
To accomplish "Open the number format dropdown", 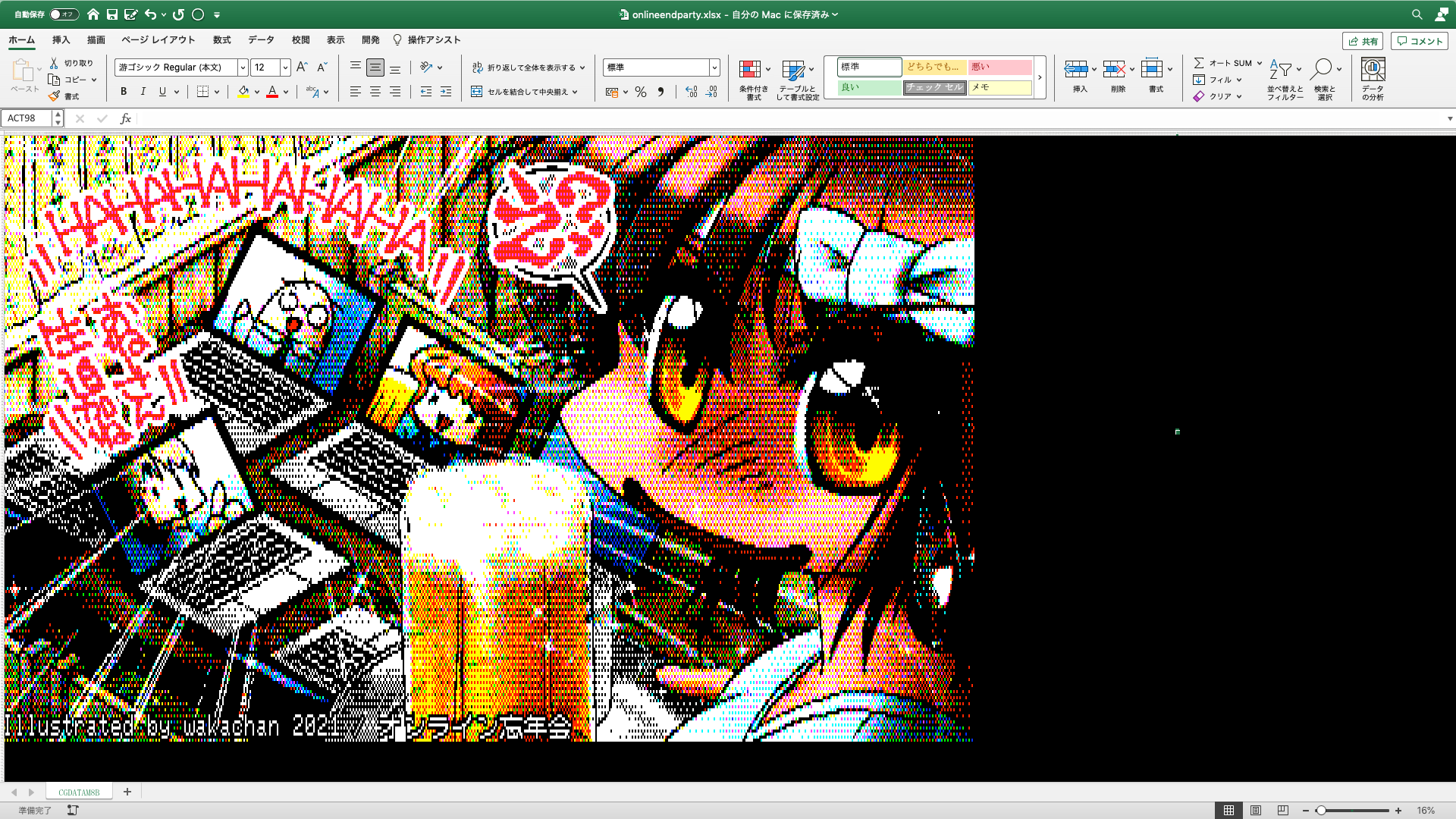I will 714,67.
